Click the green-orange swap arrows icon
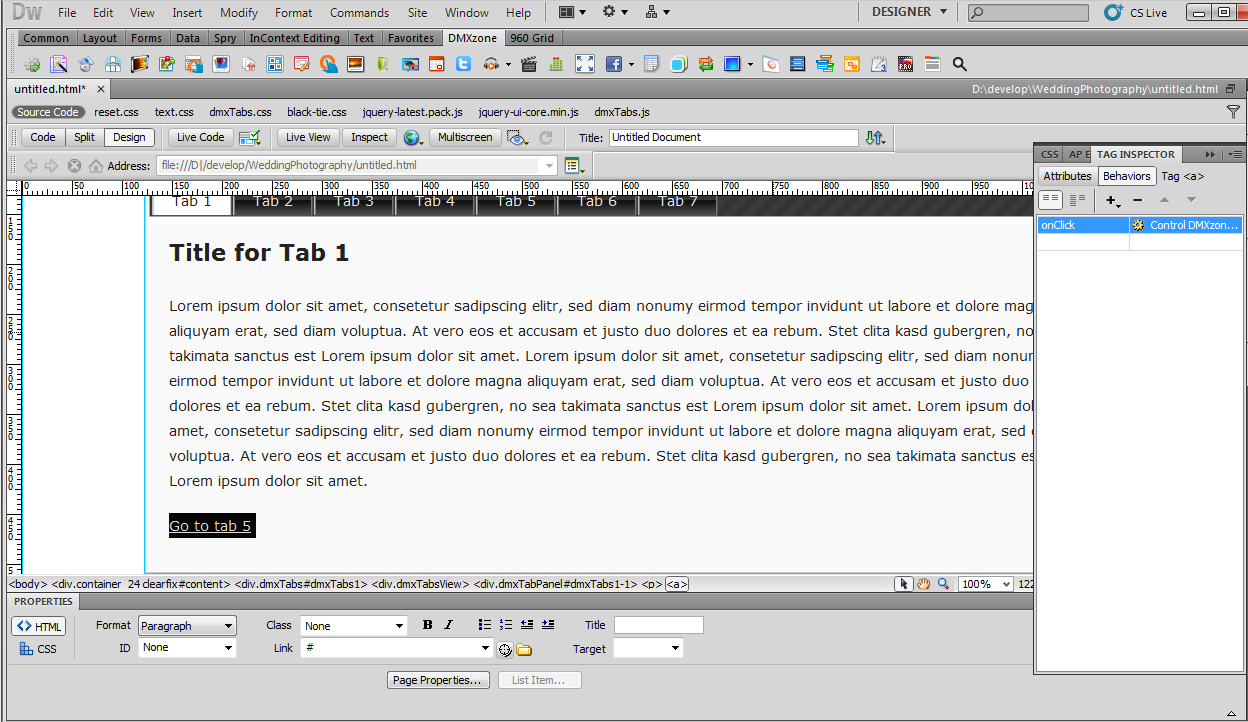 click(x=706, y=64)
